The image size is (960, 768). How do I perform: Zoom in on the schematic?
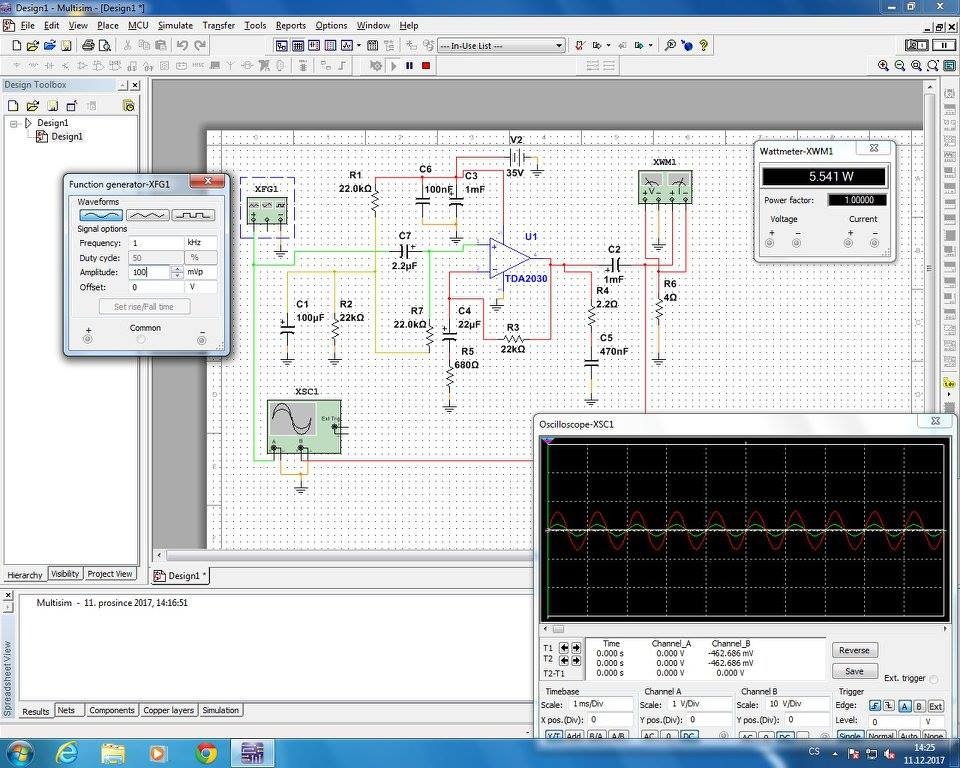point(883,66)
